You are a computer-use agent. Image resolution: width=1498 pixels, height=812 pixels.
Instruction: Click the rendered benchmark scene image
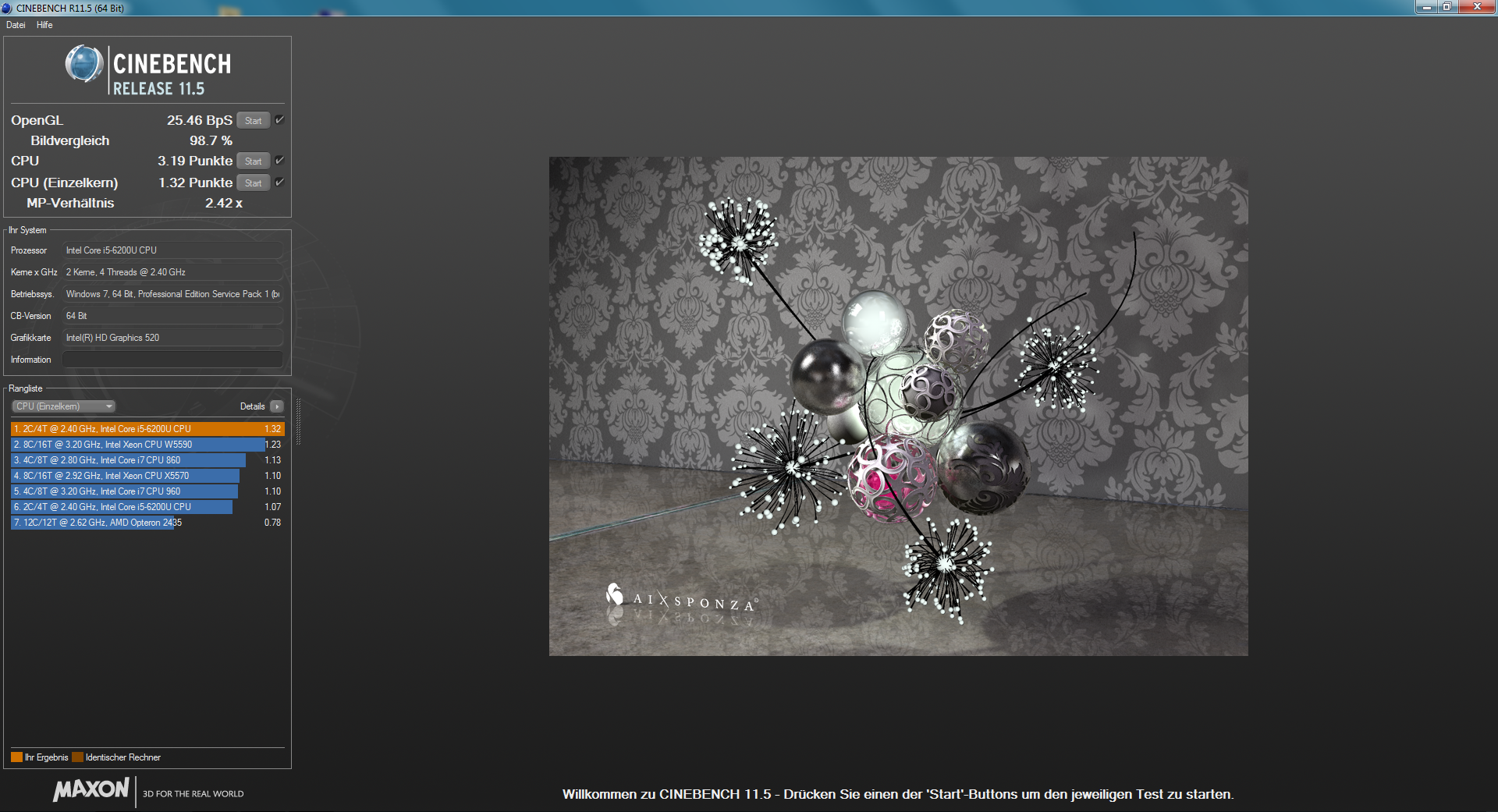point(898,406)
